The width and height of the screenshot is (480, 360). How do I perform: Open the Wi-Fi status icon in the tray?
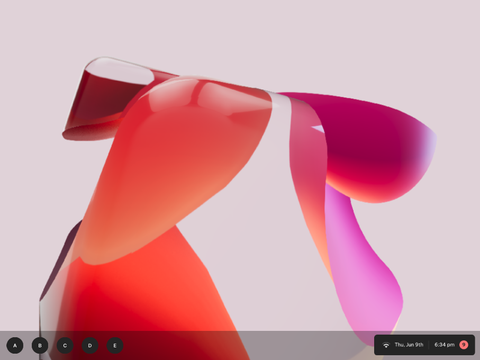click(386, 345)
